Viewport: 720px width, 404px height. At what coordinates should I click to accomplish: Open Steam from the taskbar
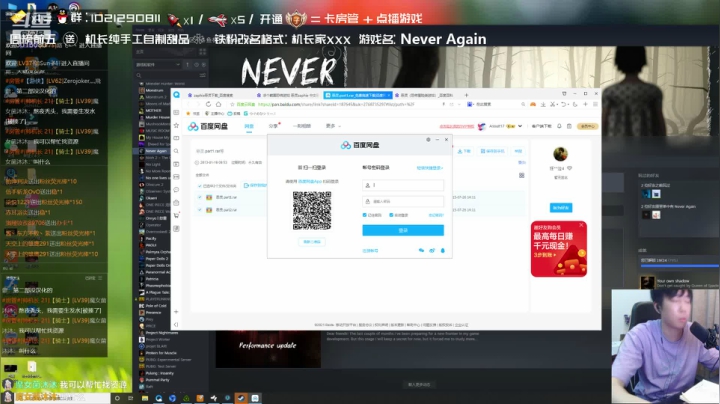click(x=241, y=398)
